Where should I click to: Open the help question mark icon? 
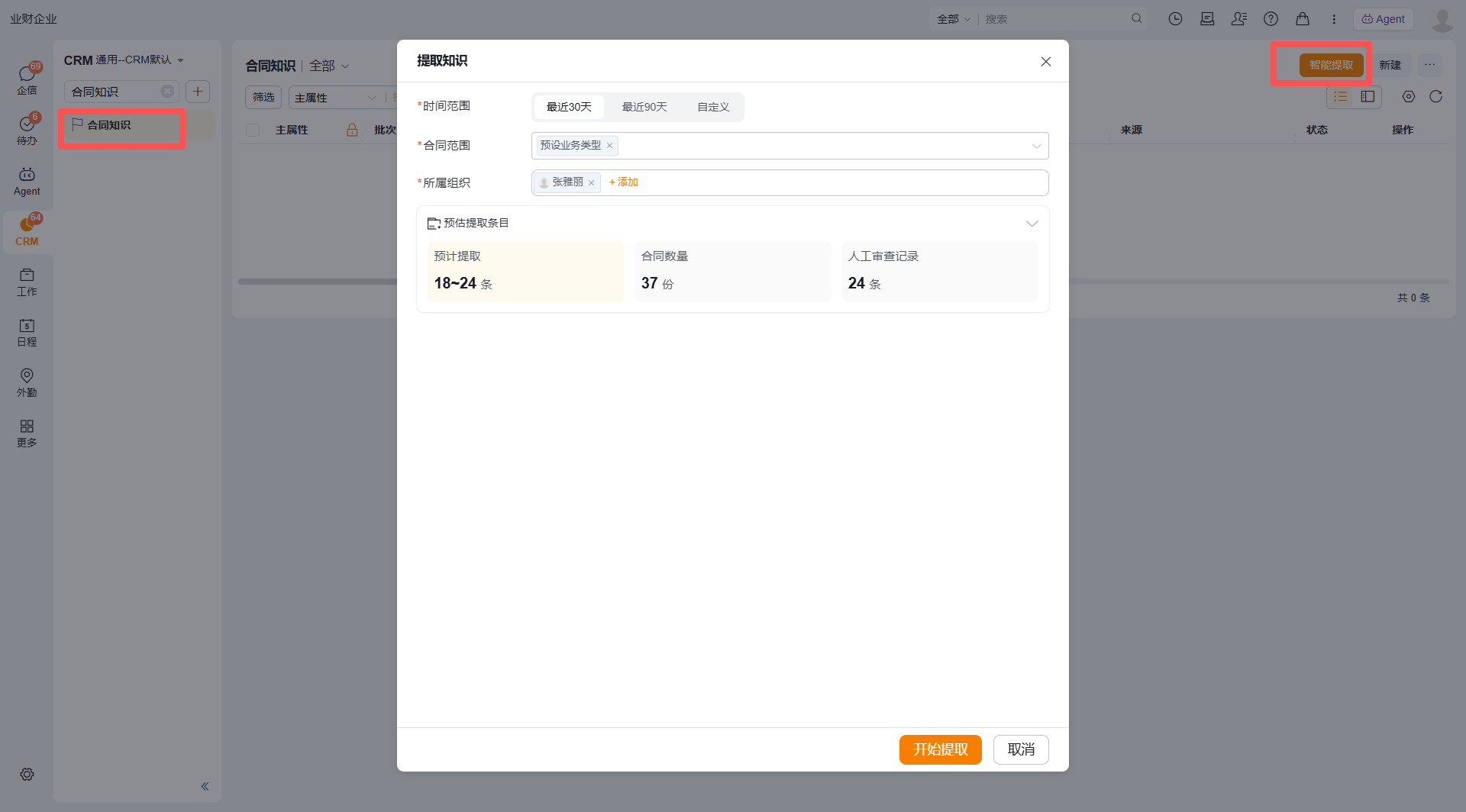pos(1271,19)
